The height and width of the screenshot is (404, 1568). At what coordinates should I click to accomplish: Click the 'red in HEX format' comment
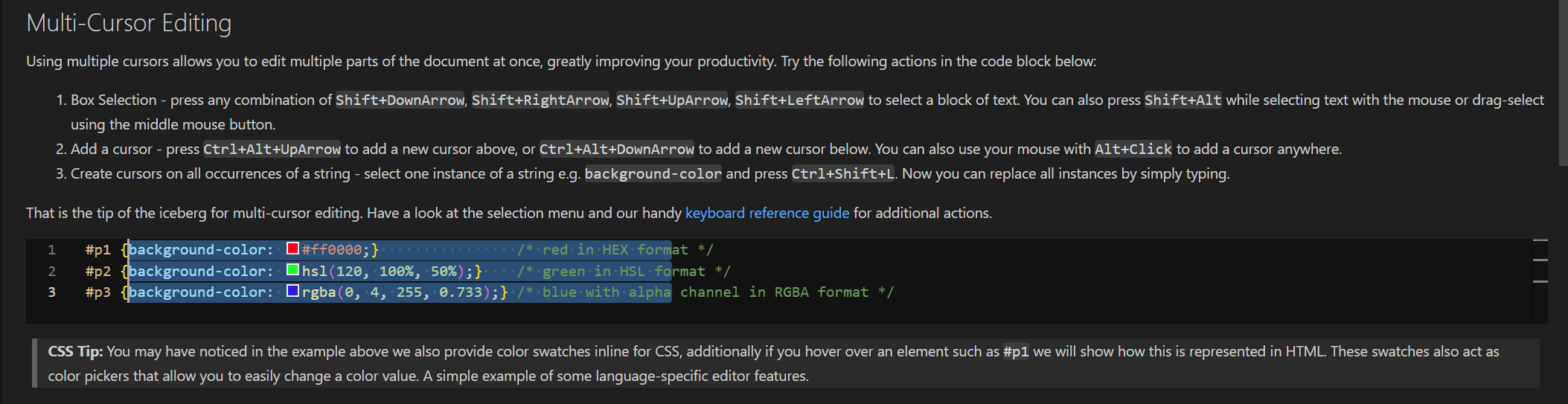pos(615,250)
